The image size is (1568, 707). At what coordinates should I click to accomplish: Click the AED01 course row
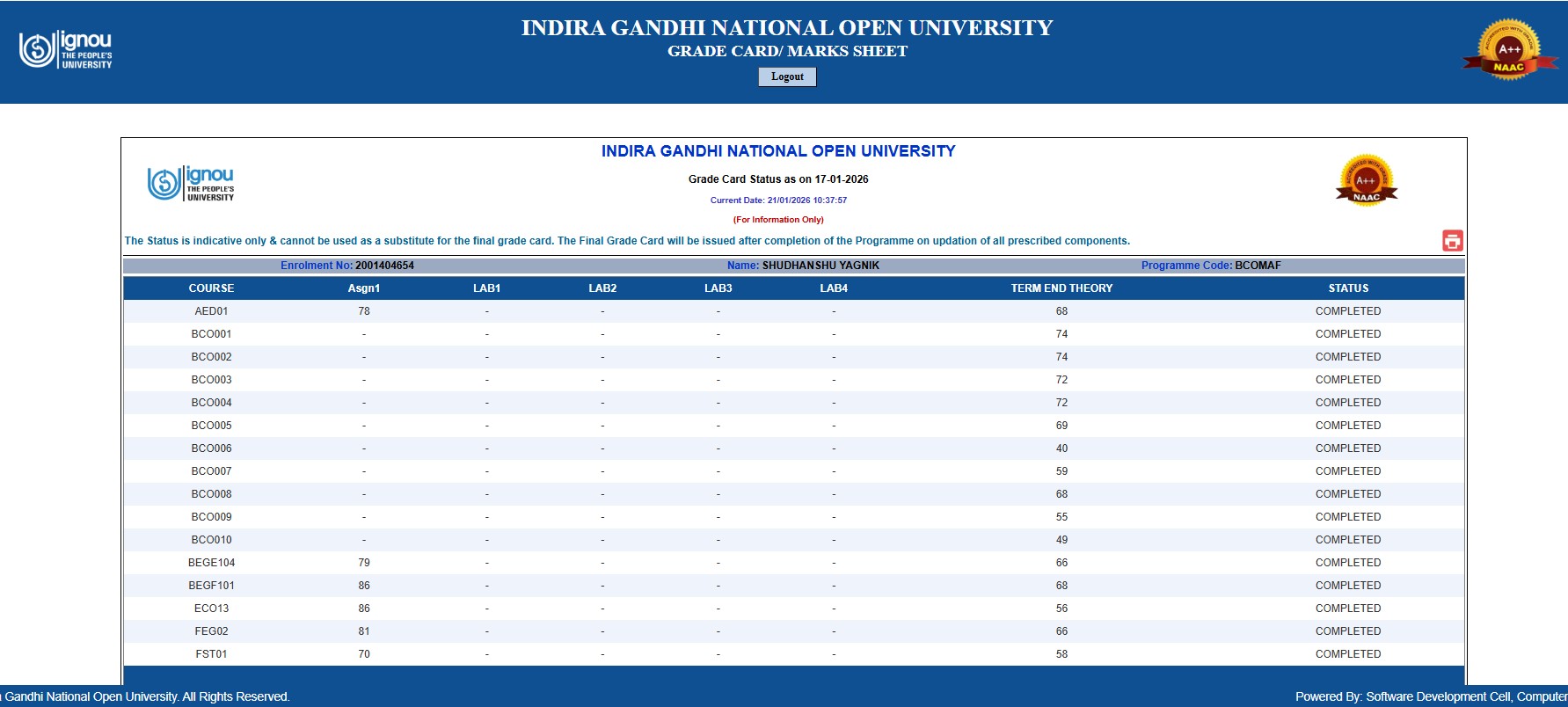point(793,311)
